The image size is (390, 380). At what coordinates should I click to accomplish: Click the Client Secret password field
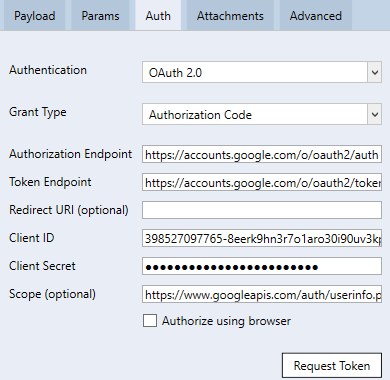coord(262,266)
